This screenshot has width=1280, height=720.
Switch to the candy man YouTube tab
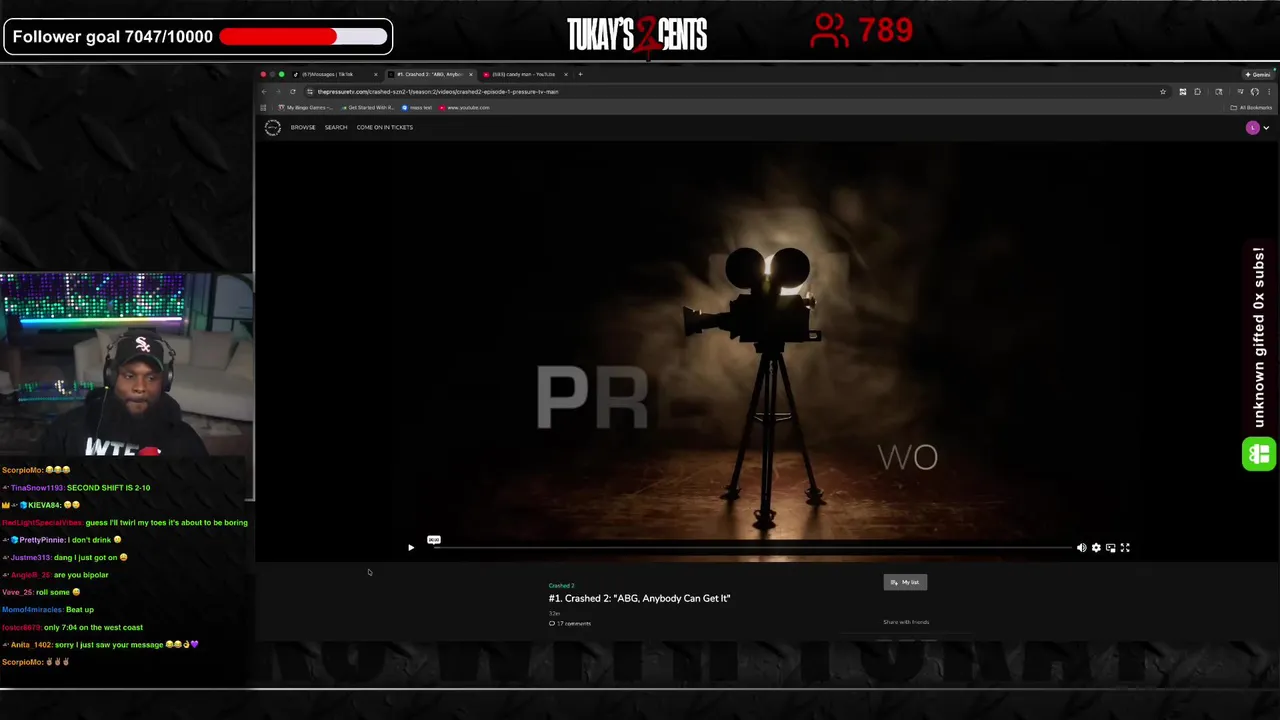click(x=523, y=74)
